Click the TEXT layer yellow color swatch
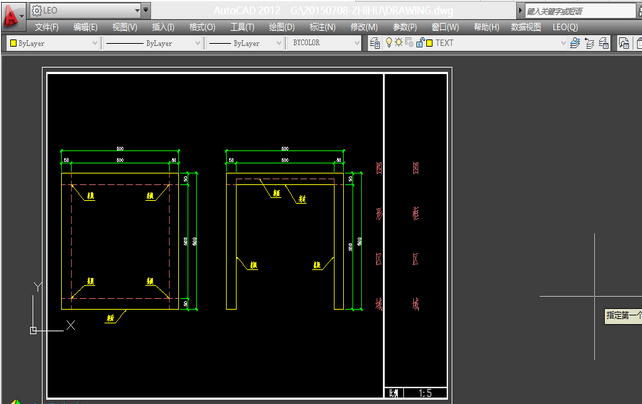 (429, 43)
